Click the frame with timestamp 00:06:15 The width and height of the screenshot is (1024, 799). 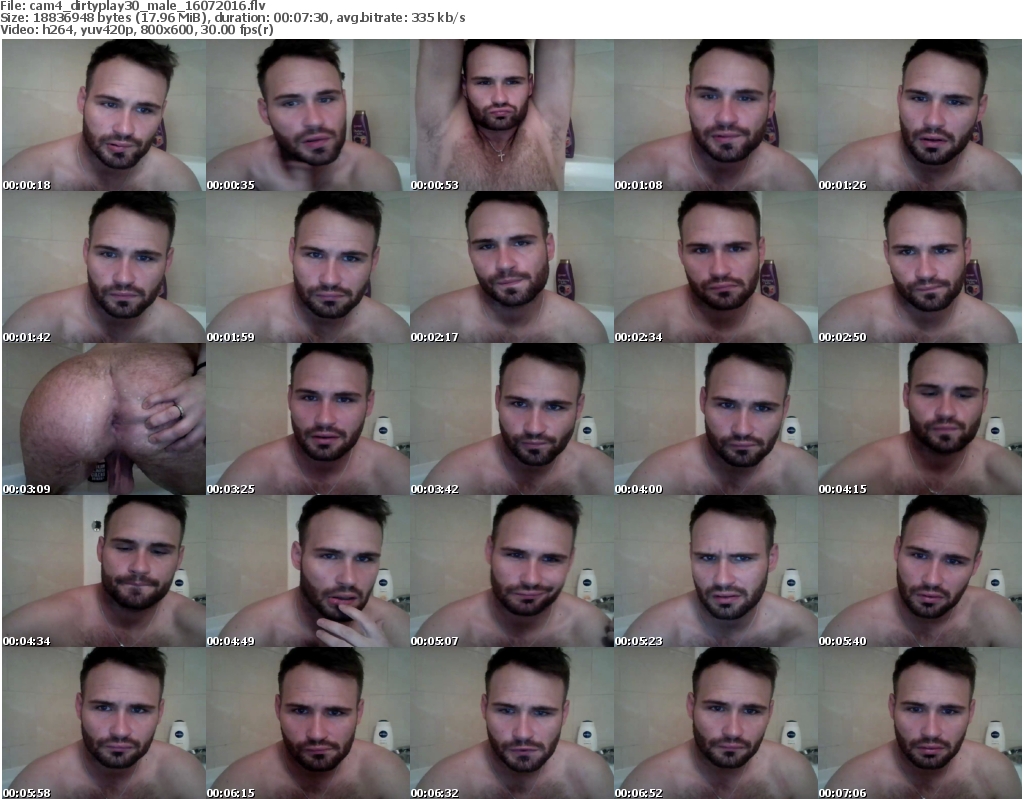pos(308,723)
